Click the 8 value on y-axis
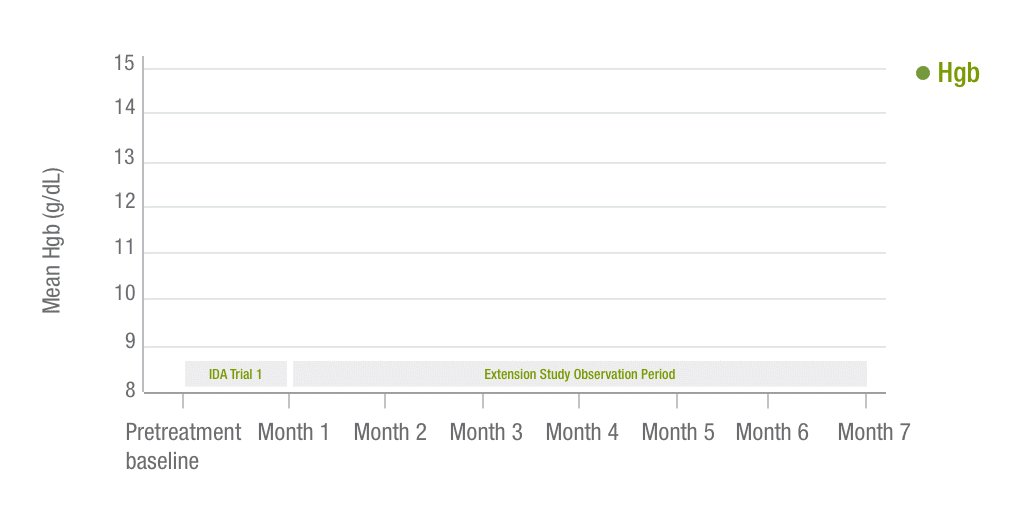Image resolution: width=1034 pixels, height=524 pixels. click(130, 390)
